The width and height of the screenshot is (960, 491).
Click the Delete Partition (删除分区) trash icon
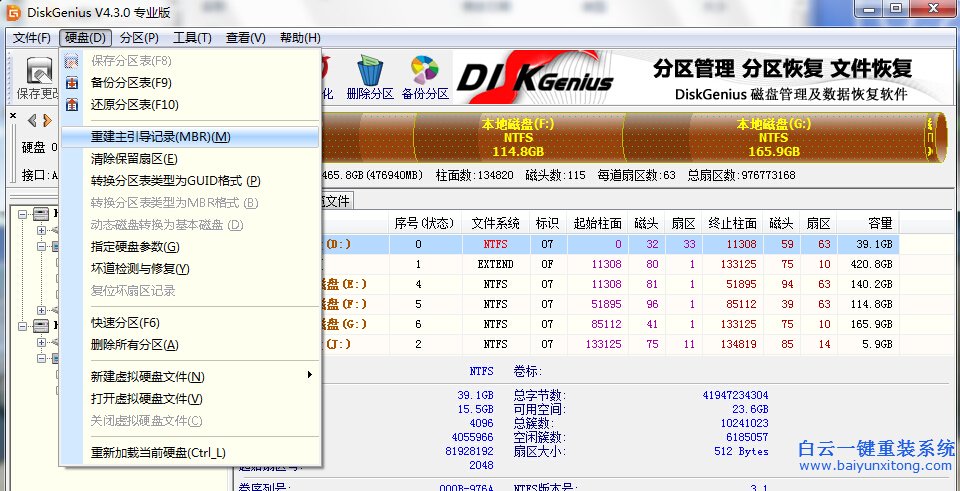pyautogui.click(x=369, y=71)
